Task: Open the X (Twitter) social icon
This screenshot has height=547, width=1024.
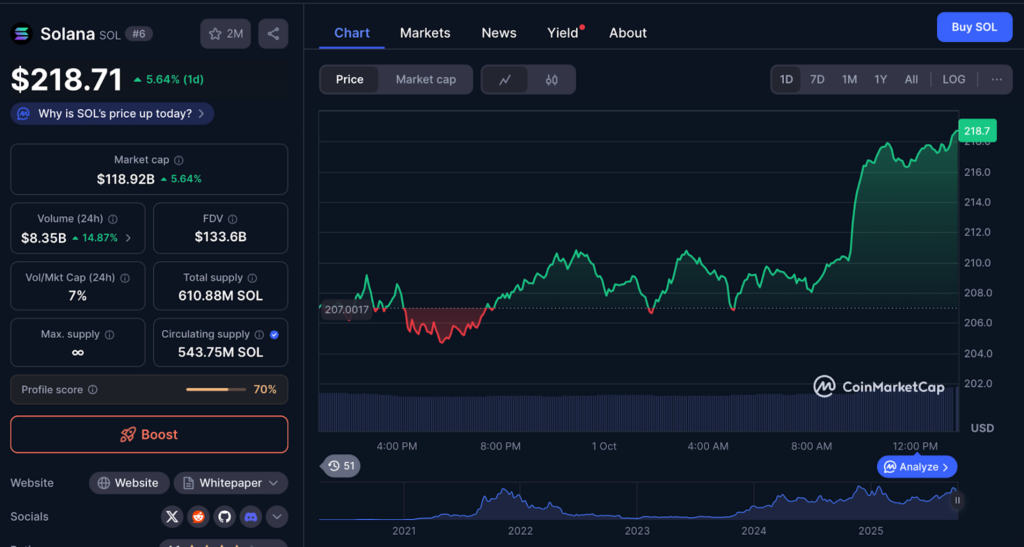Action: coord(173,517)
